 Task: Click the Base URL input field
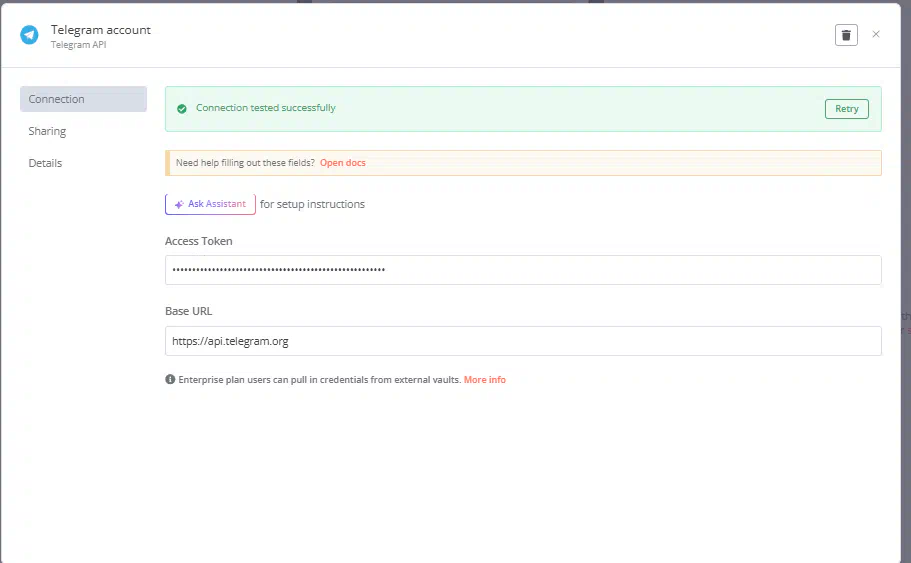[523, 341]
